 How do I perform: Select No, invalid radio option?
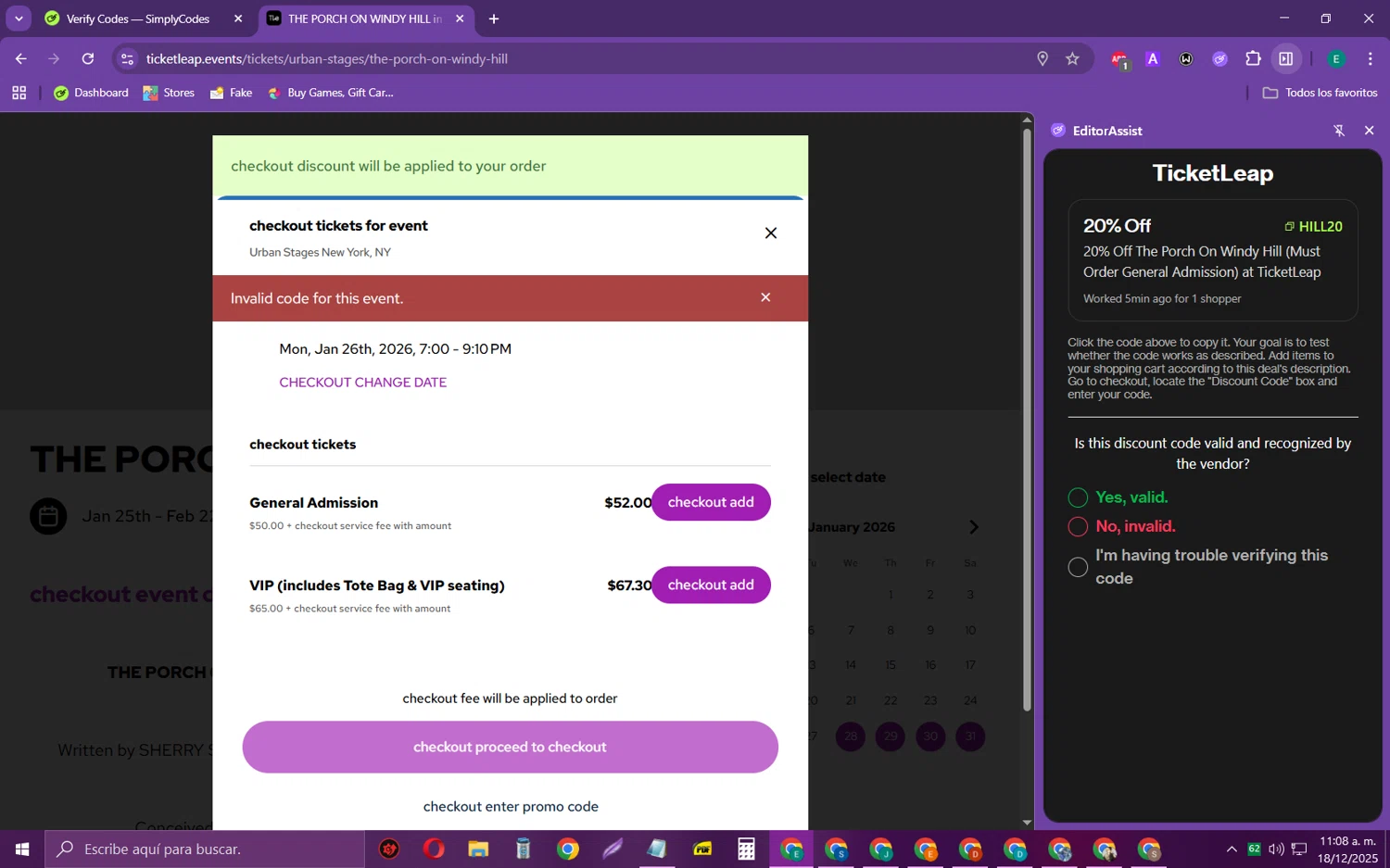1078,527
